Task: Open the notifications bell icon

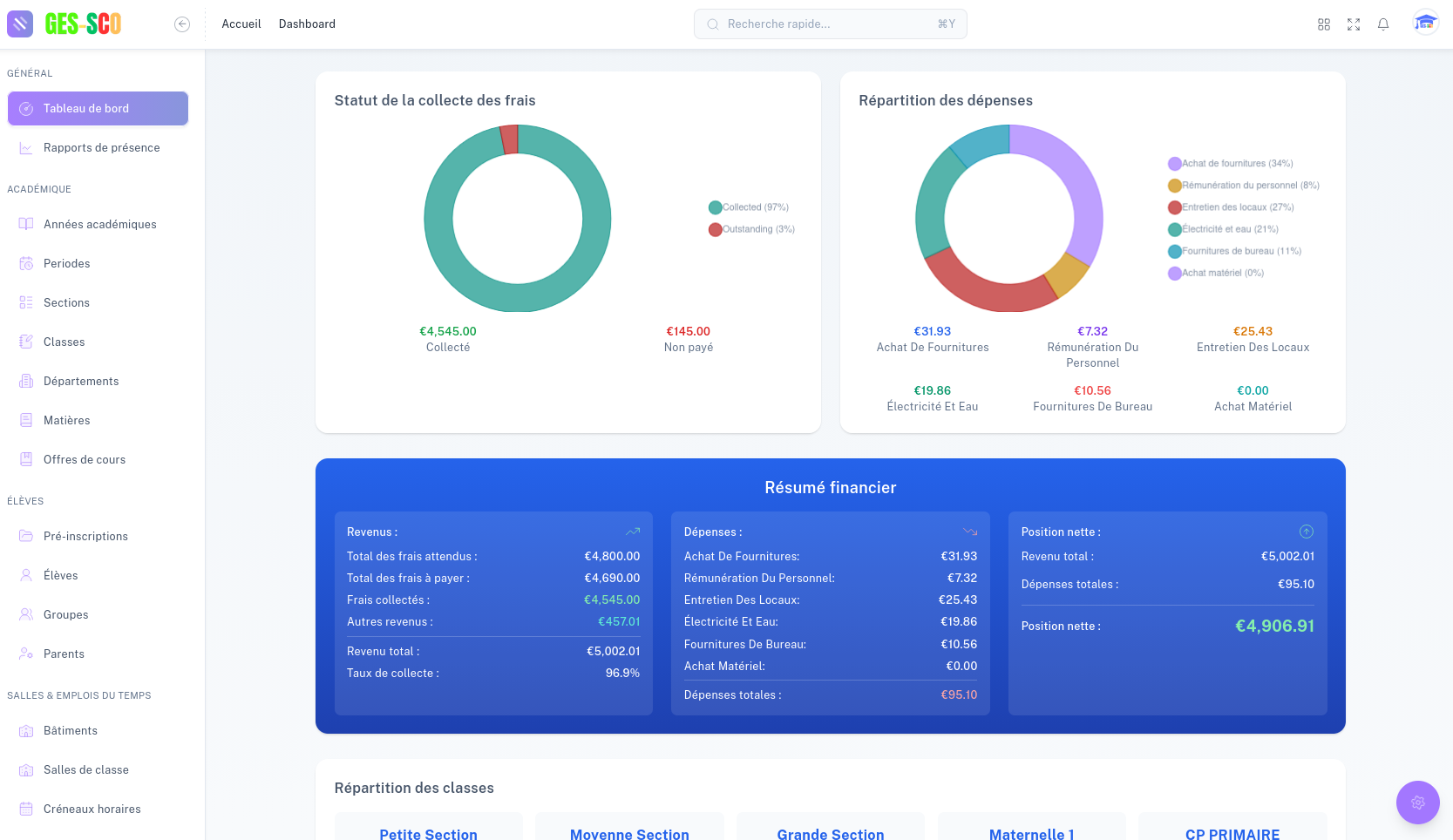Action: click(1382, 24)
